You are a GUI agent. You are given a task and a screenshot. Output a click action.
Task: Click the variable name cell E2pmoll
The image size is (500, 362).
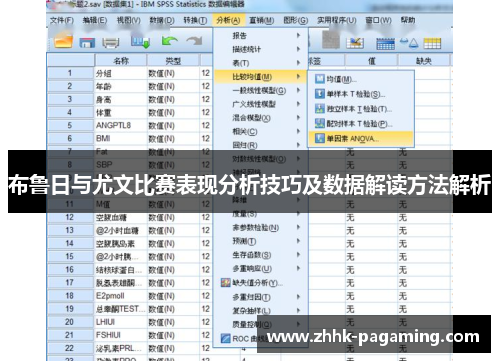pos(121,296)
